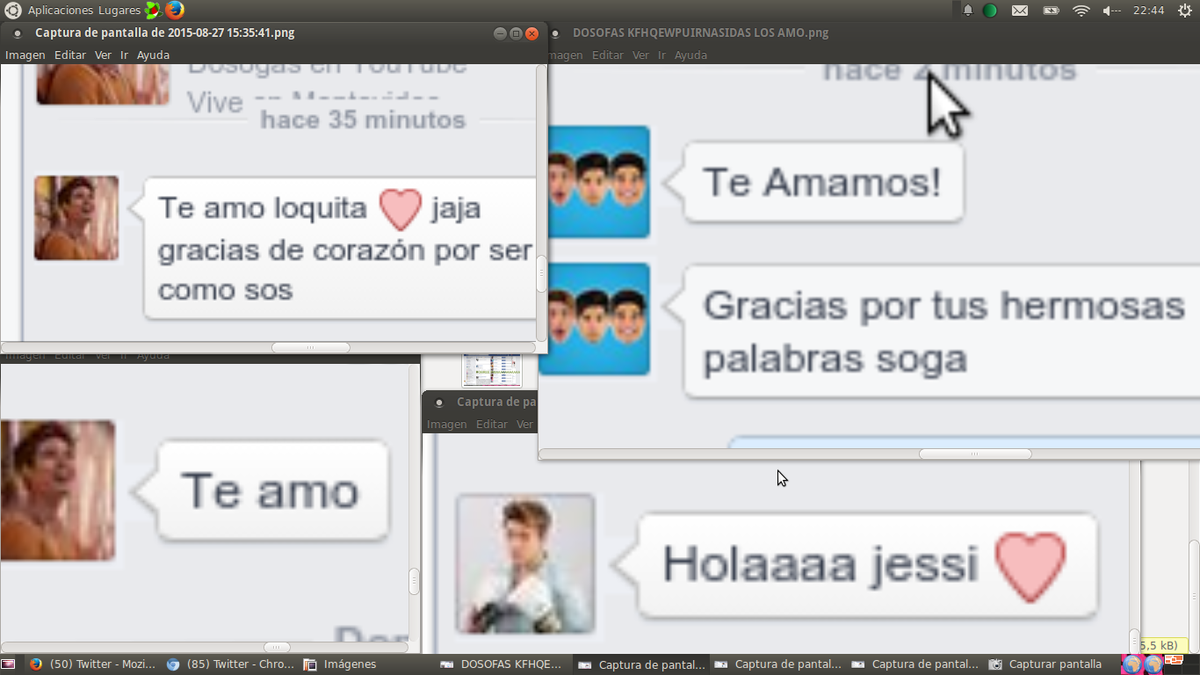The width and height of the screenshot is (1200, 675).
Task: Open the Lugares menu in the top panel
Action: 119,10
